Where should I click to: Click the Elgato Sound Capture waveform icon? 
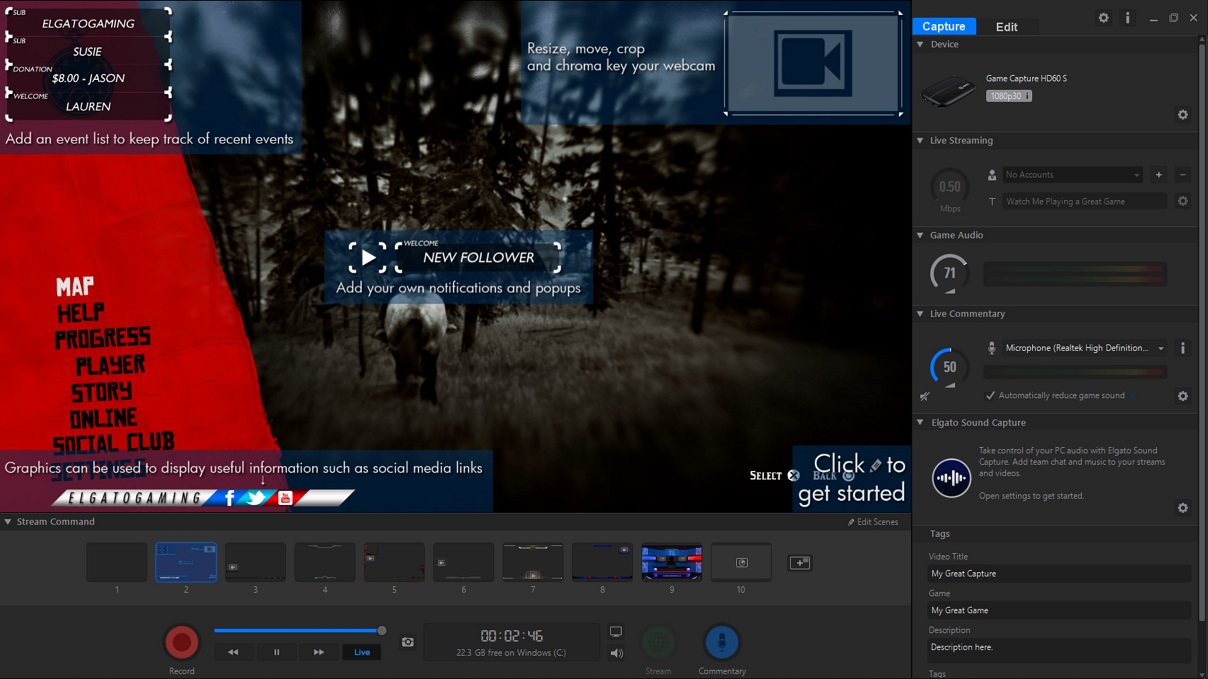click(951, 478)
